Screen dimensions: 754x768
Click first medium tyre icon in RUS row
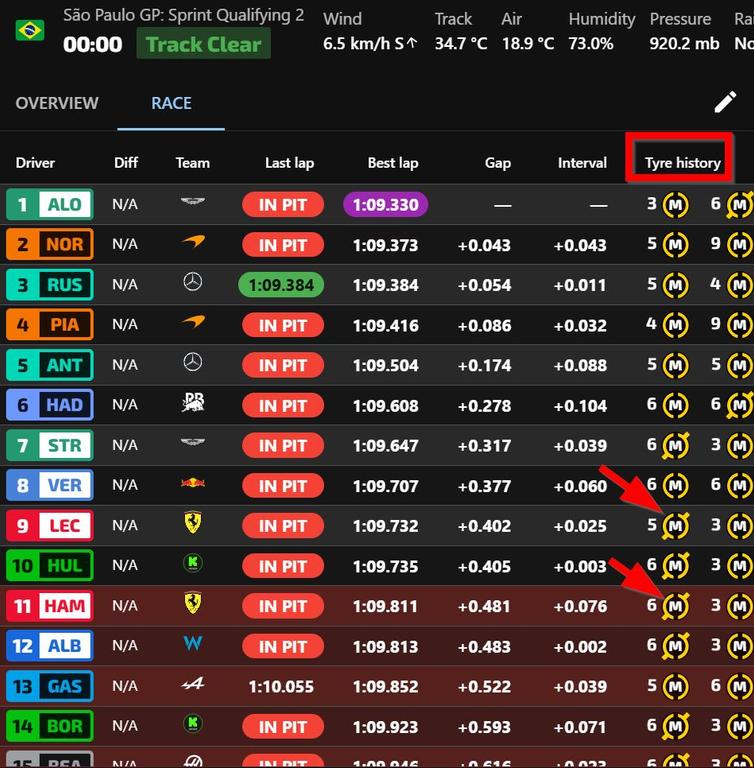pos(676,285)
